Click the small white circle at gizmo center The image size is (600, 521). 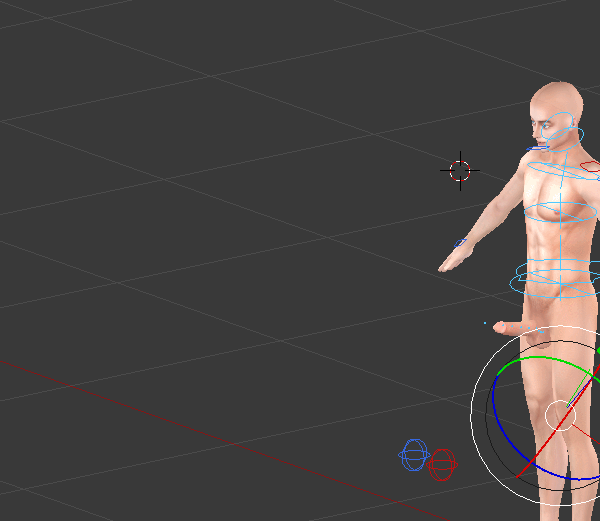560,415
